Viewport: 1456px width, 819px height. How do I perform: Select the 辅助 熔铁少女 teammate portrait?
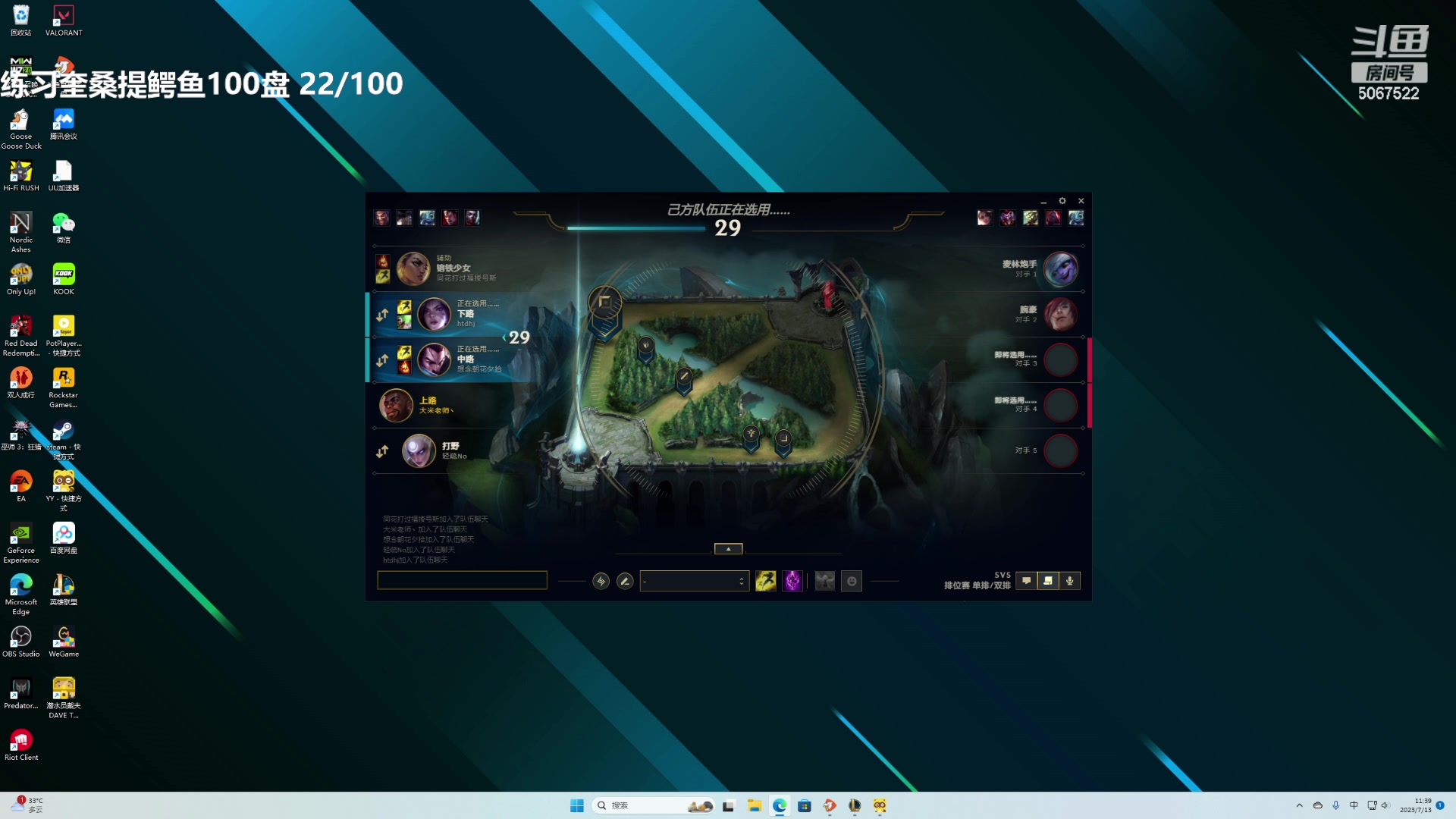point(413,268)
